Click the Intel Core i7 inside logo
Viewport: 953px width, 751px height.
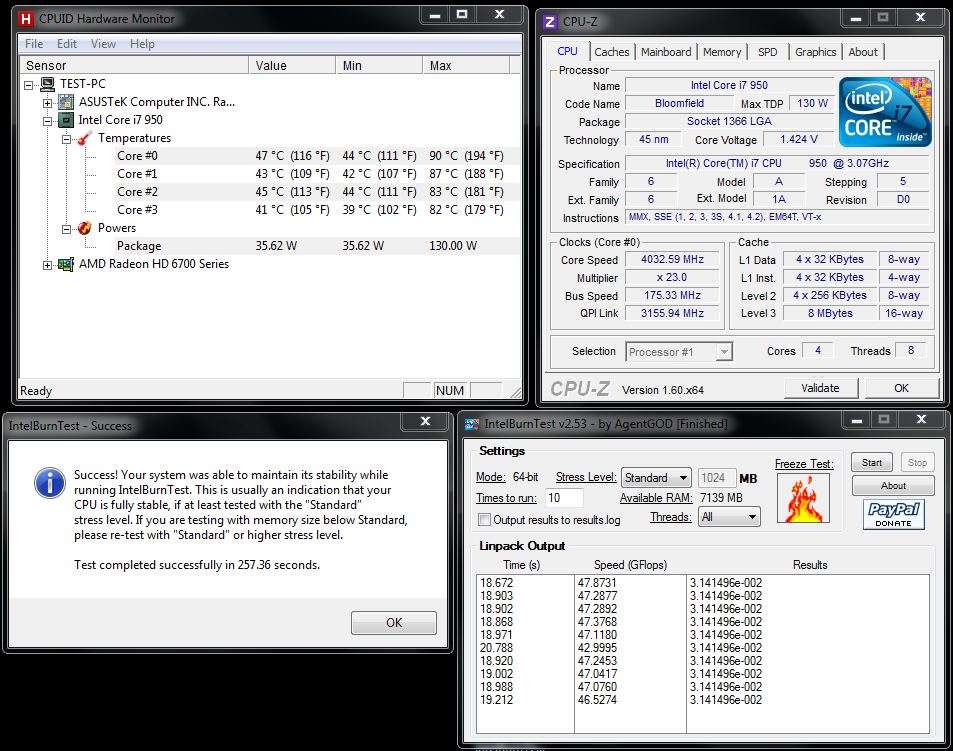tap(886, 112)
